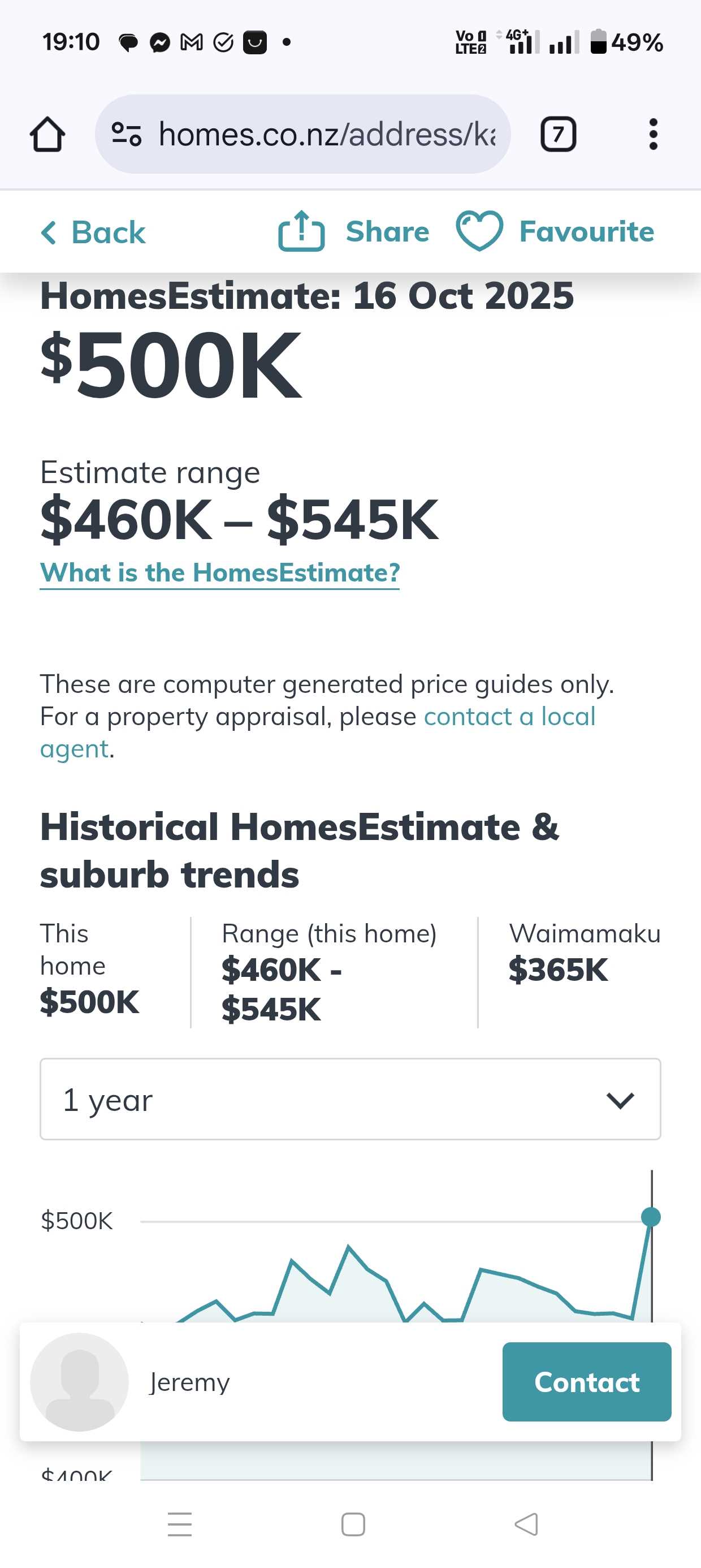Viewport: 701px width, 1568px height.
Task: Tap the Favourite label text
Action: click(586, 232)
